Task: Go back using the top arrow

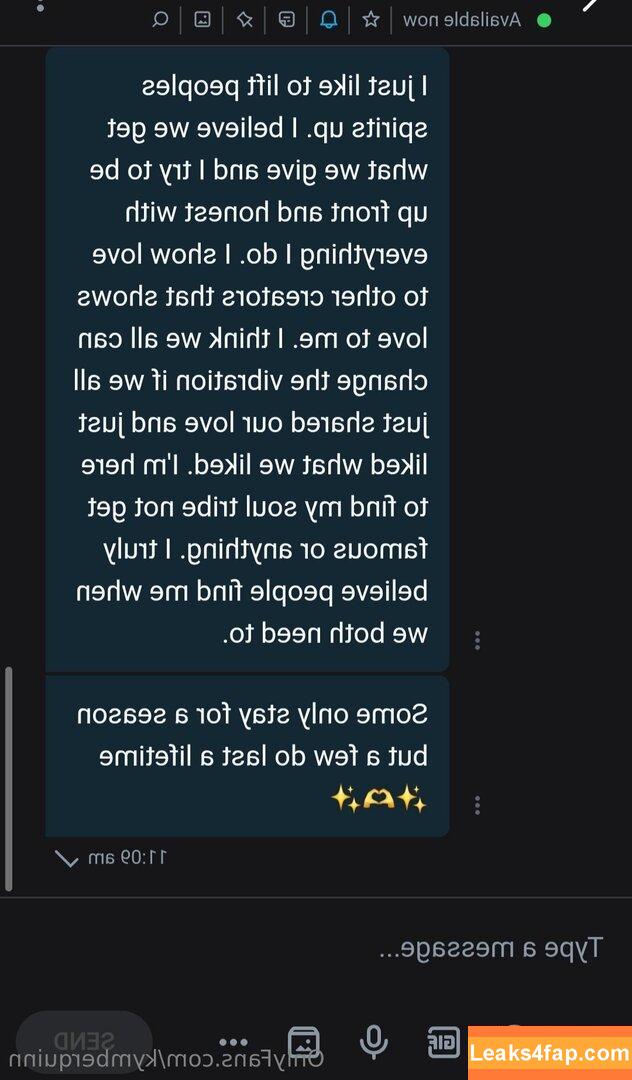Action: [x=592, y=6]
